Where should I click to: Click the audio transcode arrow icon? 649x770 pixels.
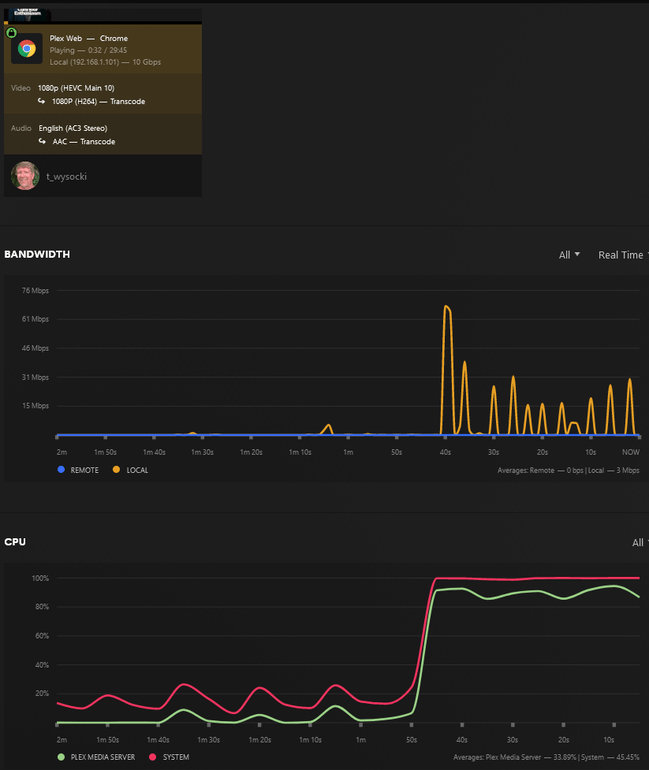click(x=42, y=141)
